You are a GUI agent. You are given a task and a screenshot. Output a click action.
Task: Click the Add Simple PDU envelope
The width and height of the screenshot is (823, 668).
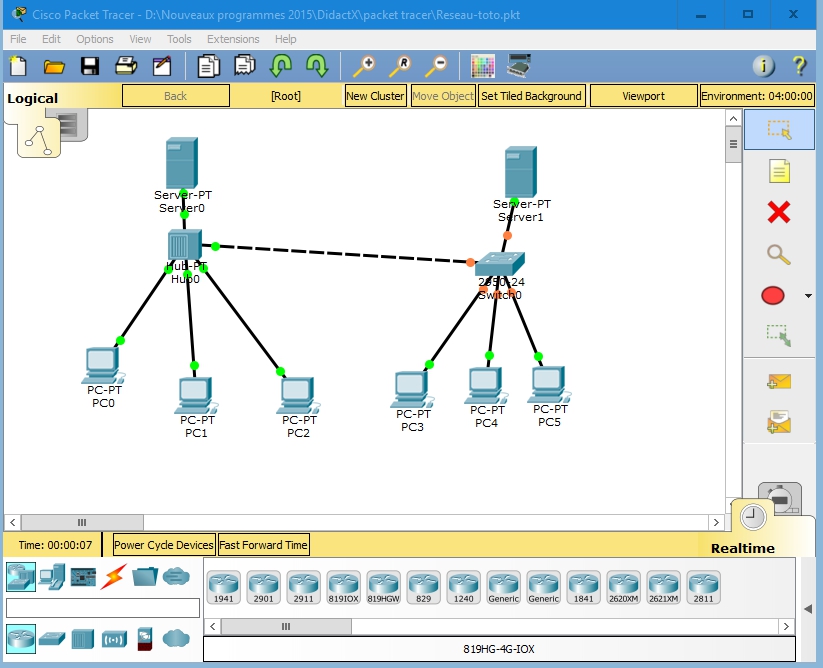click(x=779, y=381)
